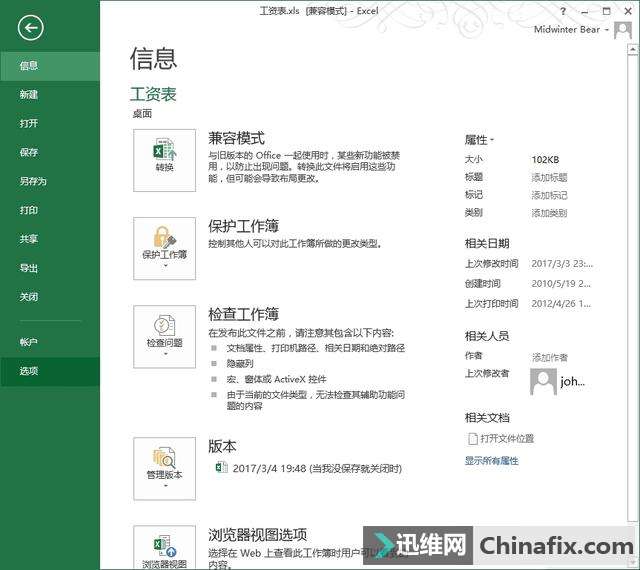The image size is (640, 570).
Task: Click 显示所有属性 link
Action: pos(492,461)
